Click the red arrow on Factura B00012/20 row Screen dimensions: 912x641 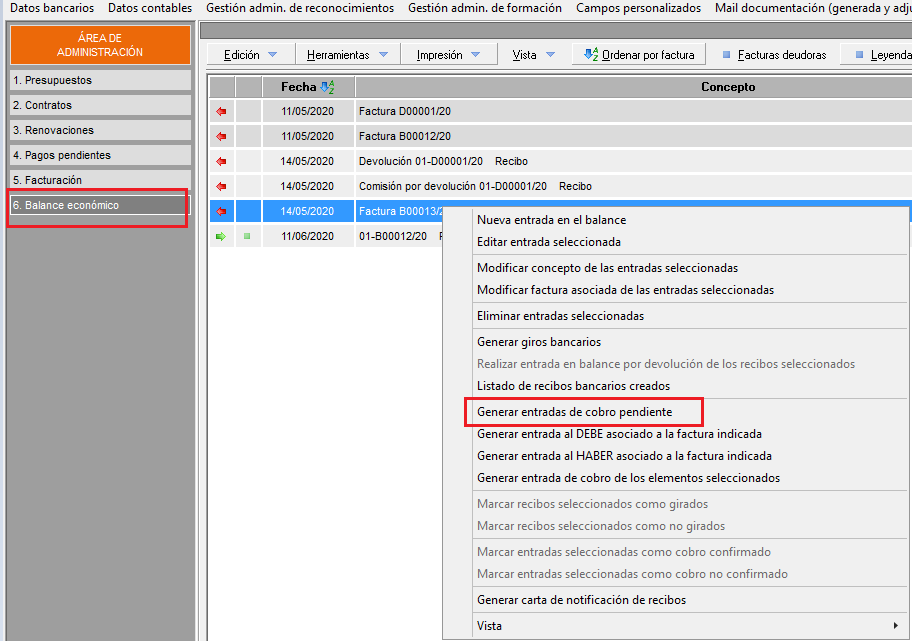click(x=221, y=136)
